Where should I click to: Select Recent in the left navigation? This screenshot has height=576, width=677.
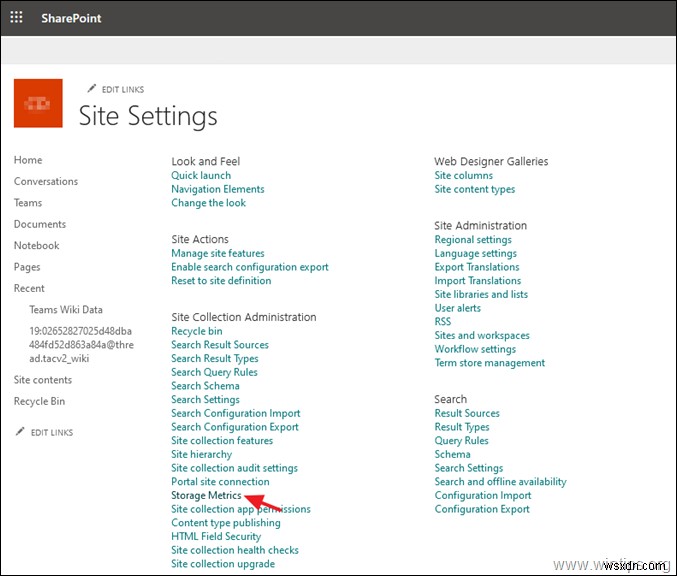coord(29,288)
